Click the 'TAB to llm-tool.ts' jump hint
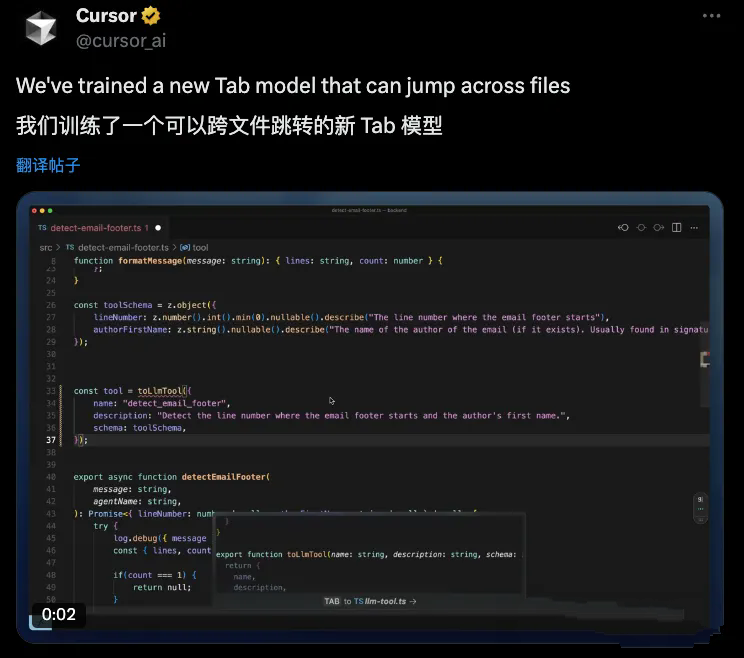 pyautogui.click(x=370, y=601)
